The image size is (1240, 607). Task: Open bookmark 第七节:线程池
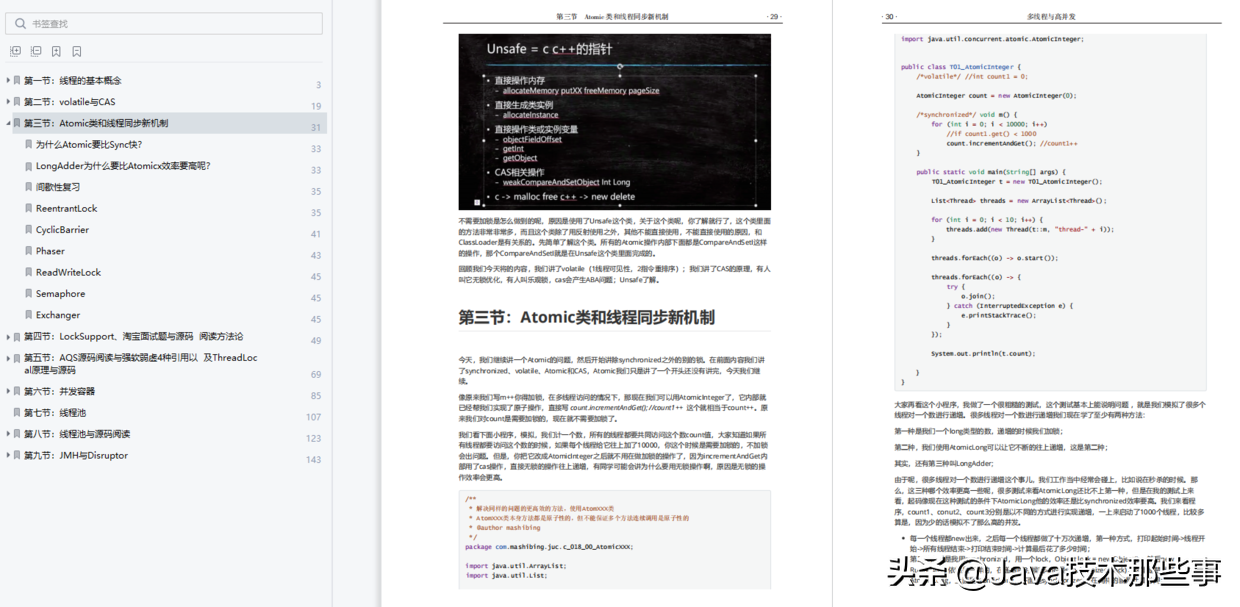coord(55,413)
